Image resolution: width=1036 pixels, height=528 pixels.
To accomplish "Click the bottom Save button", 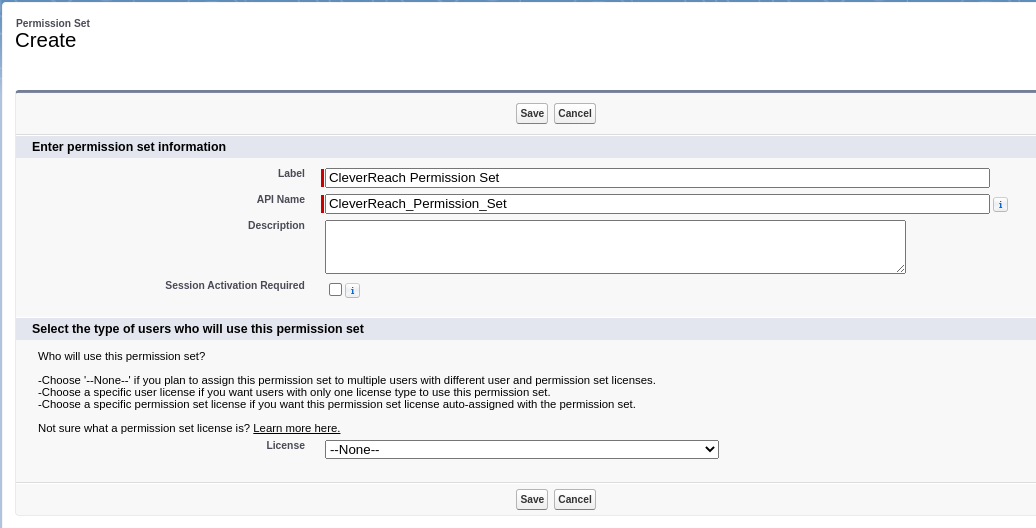I will point(532,499).
